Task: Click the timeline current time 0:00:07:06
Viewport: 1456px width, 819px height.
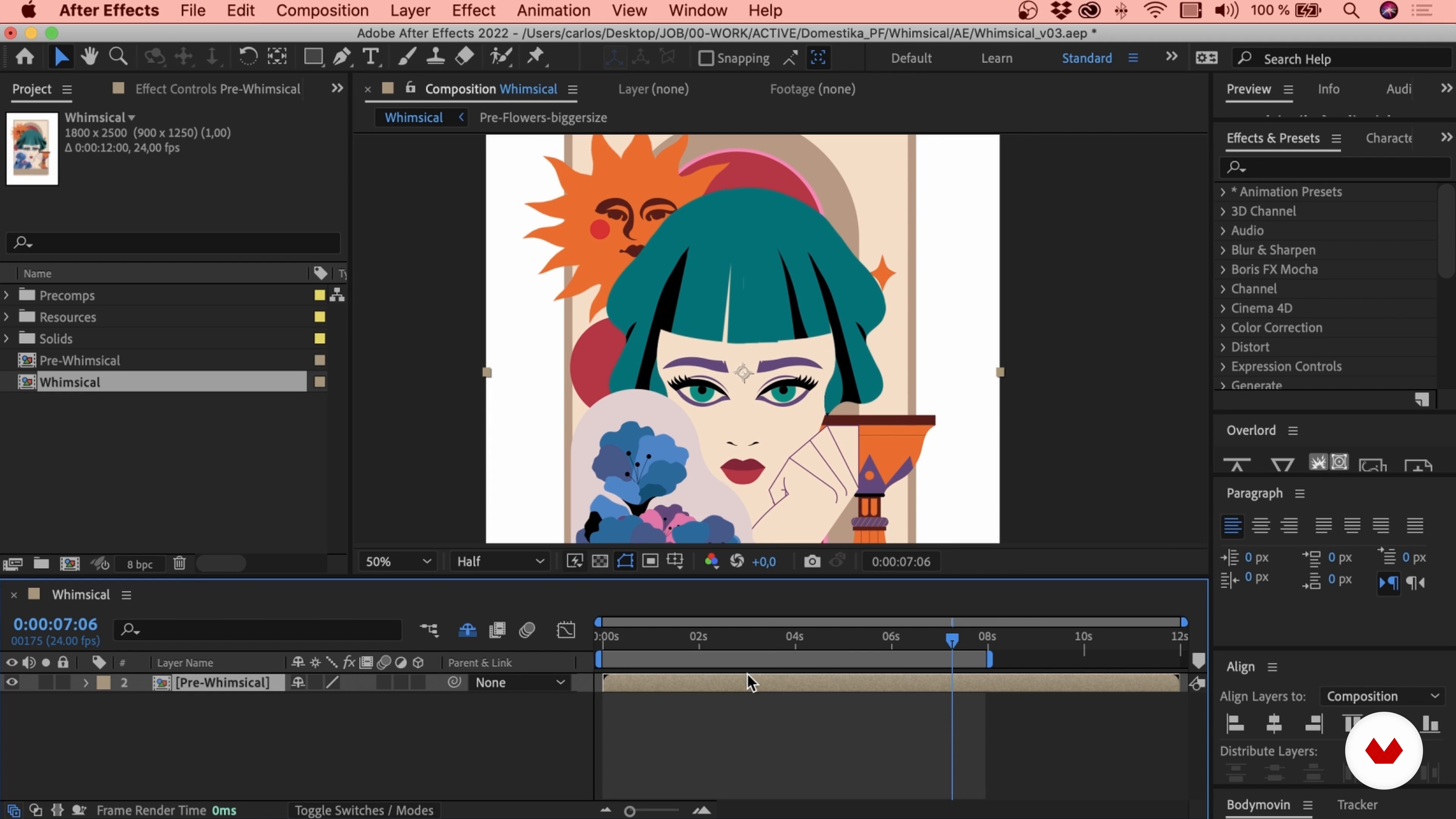Action: [55, 624]
